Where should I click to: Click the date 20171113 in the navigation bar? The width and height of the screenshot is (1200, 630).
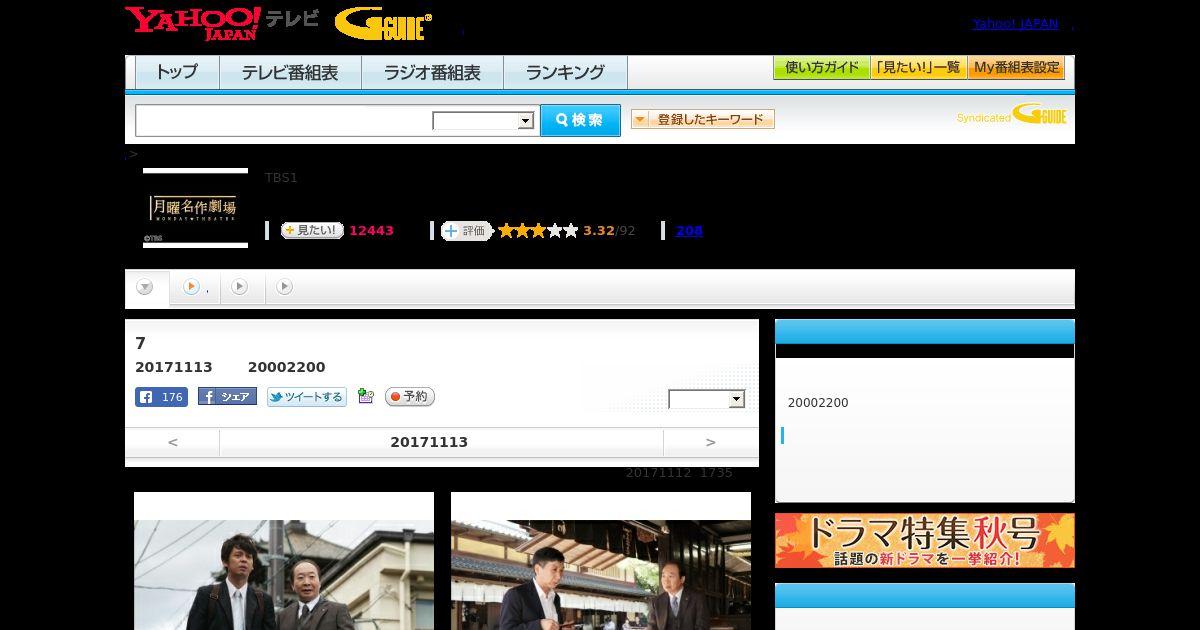[x=429, y=442]
